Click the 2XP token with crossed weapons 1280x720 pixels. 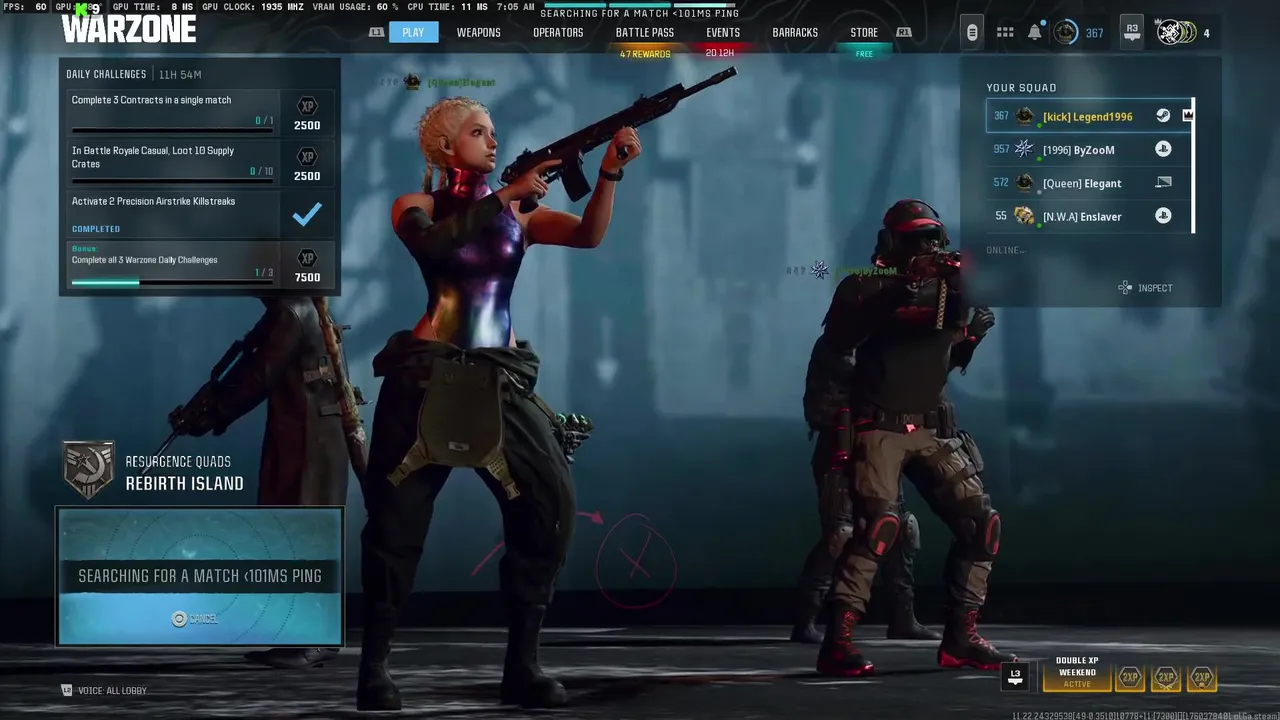[1166, 678]
